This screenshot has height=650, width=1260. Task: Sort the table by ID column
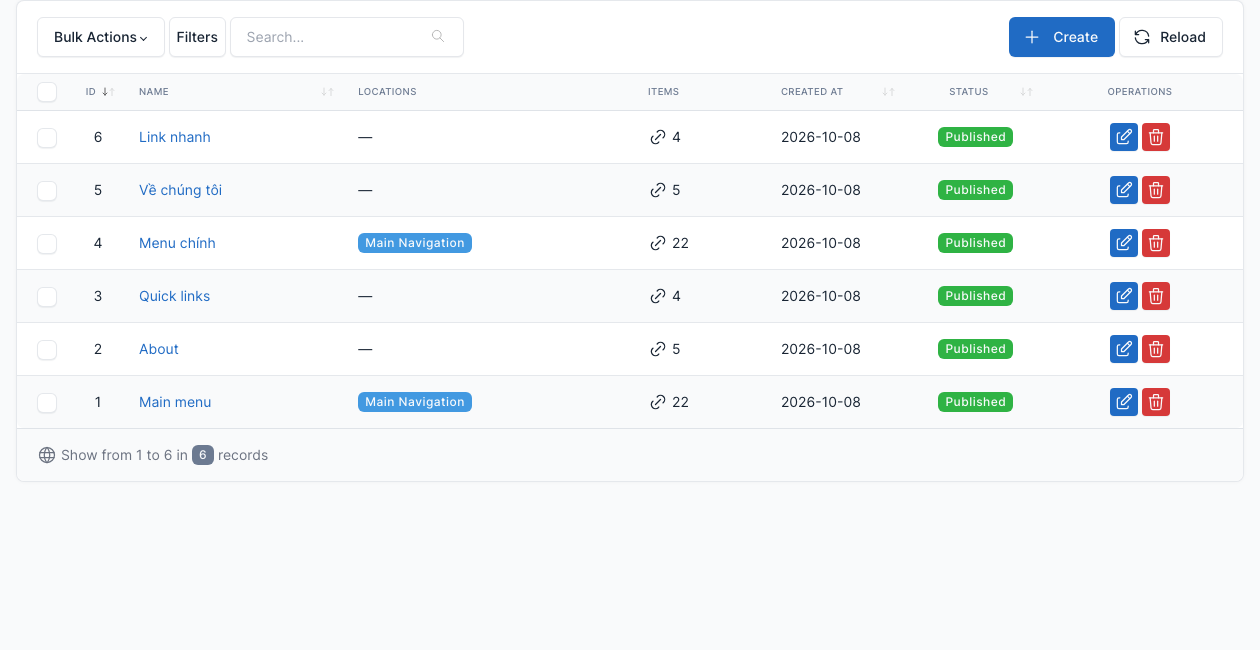(100, 92)
